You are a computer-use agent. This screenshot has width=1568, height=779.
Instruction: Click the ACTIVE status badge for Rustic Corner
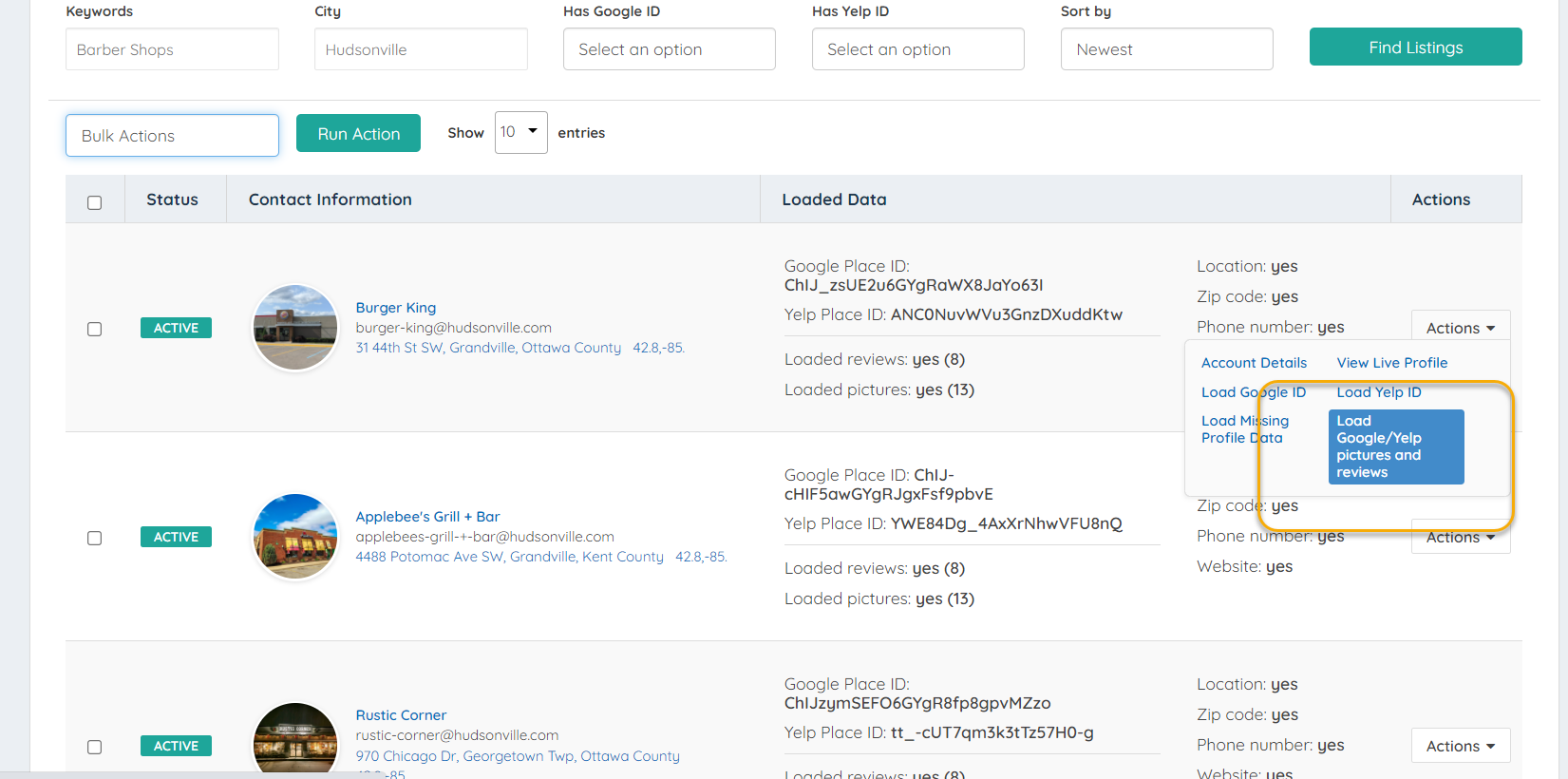tap(176, 746)
